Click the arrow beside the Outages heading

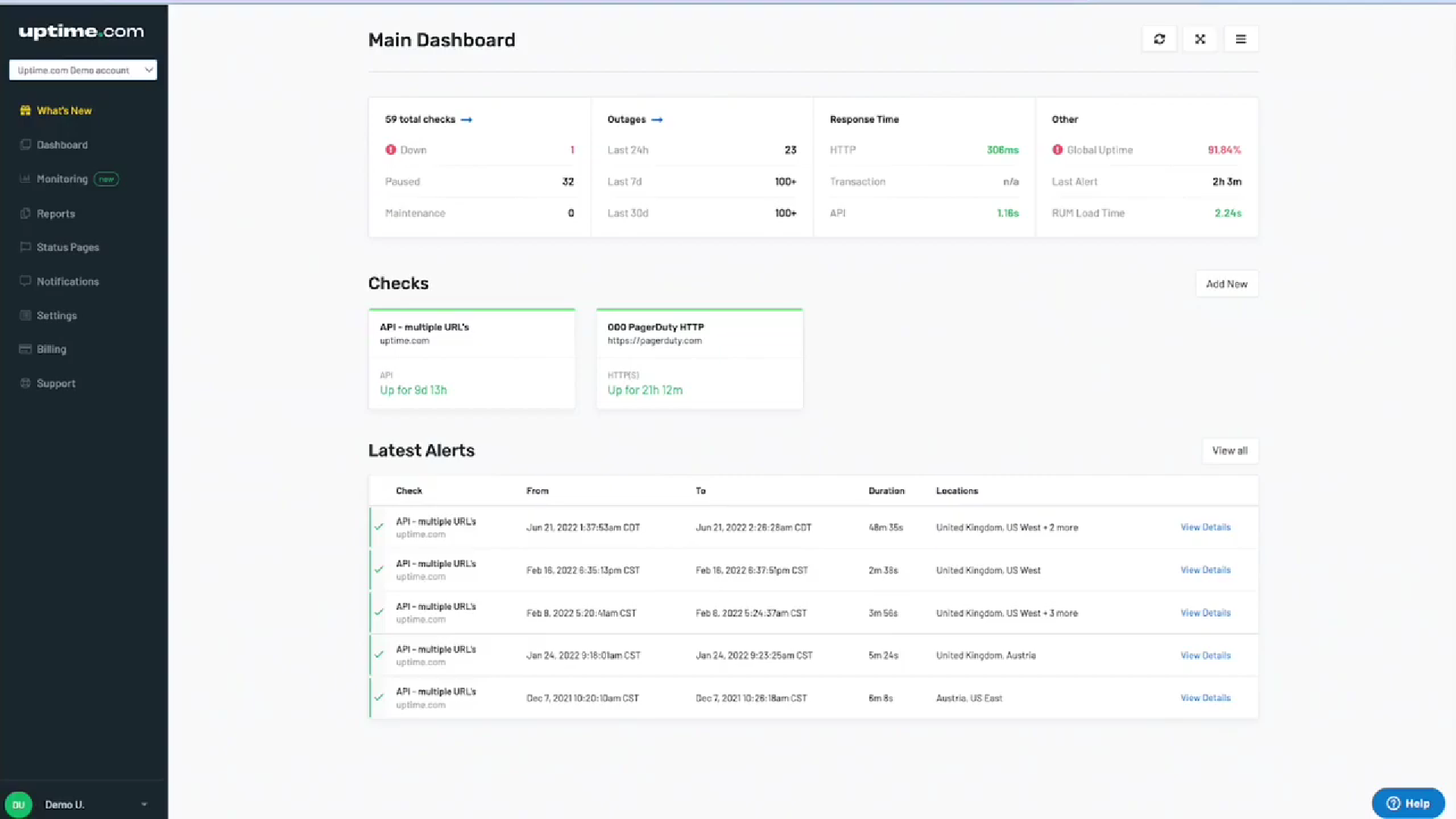[x=657, y=119]
